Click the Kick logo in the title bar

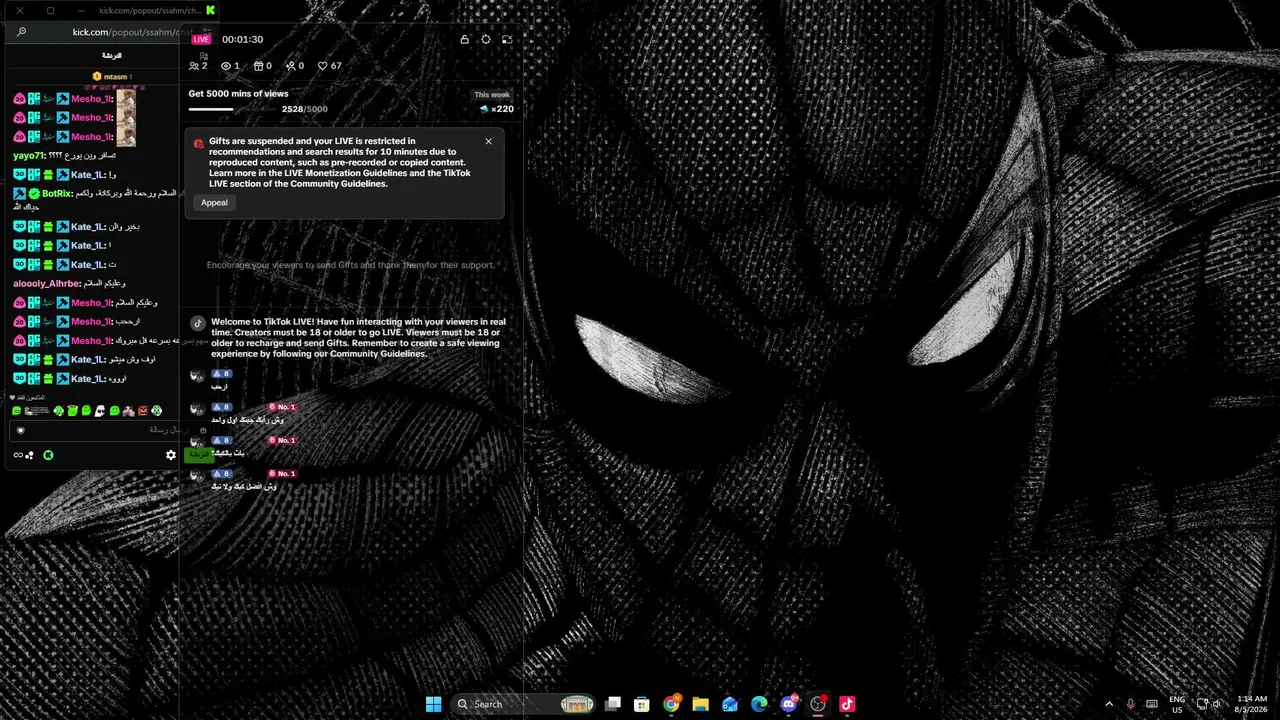(x=211, y=10)
